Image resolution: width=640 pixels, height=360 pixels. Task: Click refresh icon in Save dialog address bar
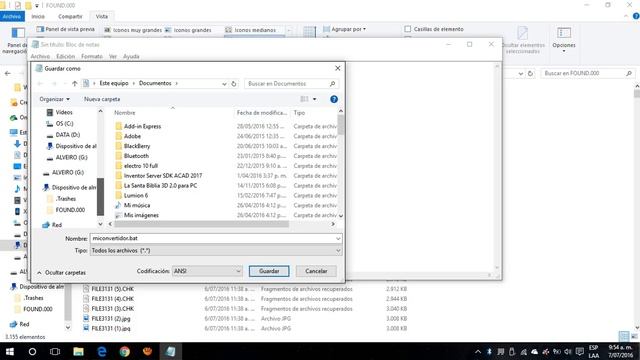click(234, 84)
